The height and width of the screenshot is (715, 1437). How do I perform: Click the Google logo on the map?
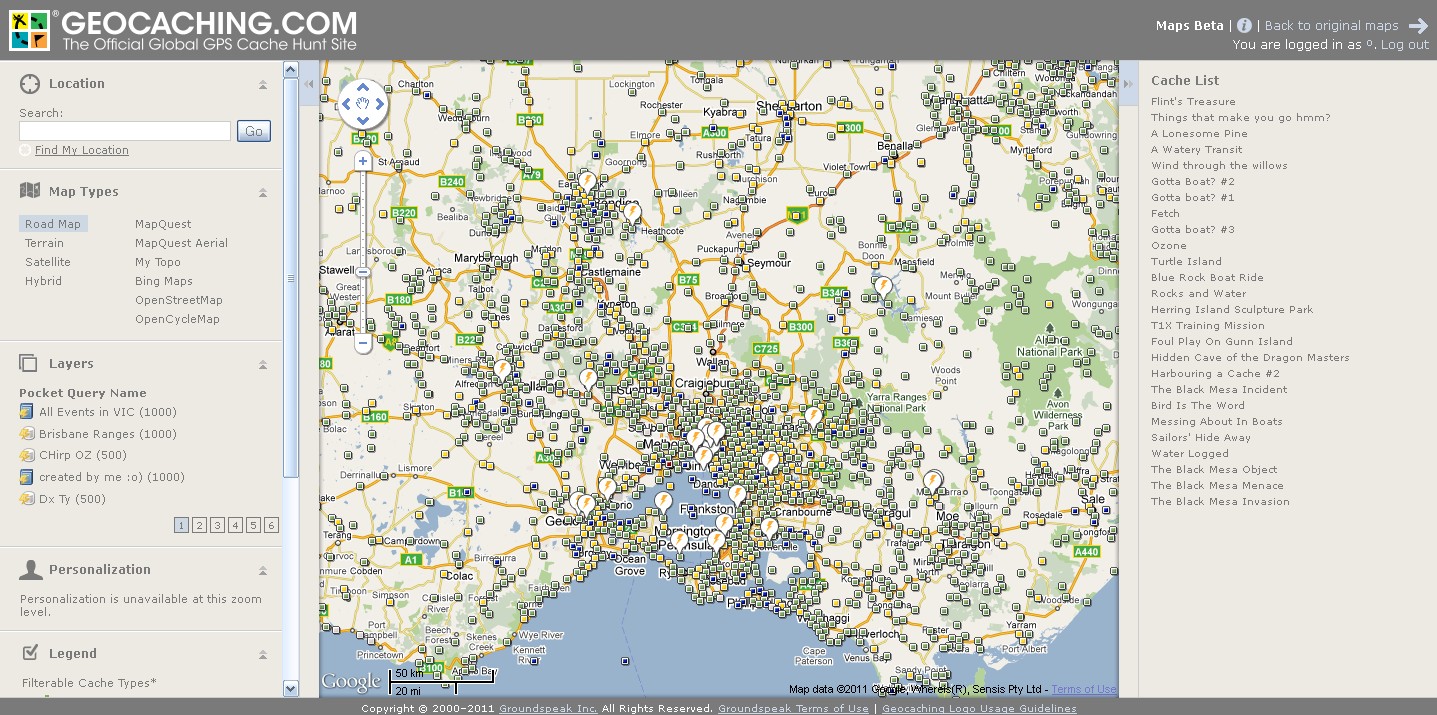pyautogui.click(x=351, y=682)
